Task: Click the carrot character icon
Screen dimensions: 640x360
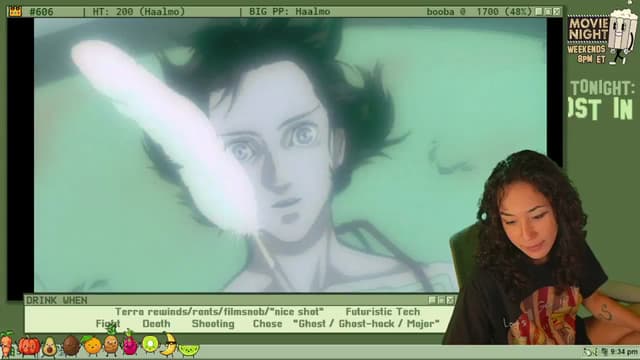Action: click(6, 344)
